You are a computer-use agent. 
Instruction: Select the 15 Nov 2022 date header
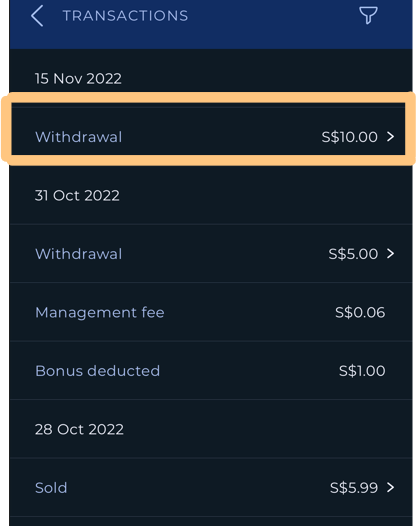[x=78, y=78]
